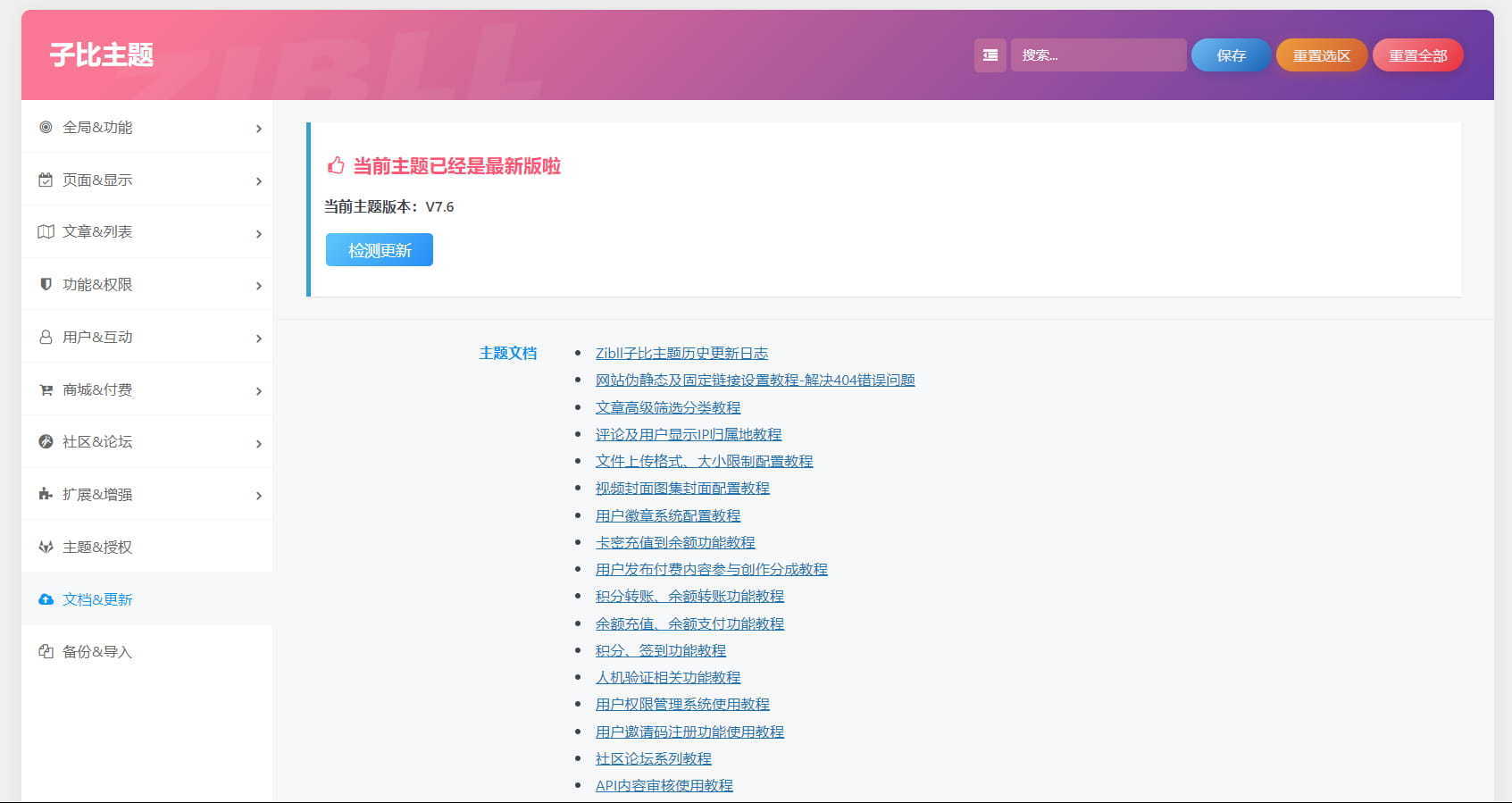1512x803 pixels.
Task: Expand 页面&显示 chevron arrow
Action: pyautogui.click(x=259, y=181)
